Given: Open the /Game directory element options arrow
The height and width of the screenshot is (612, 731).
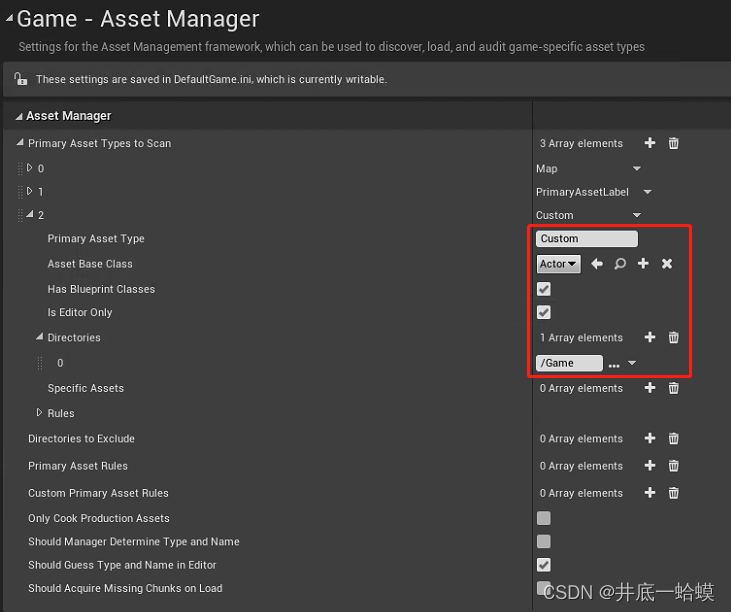Looking at the screenshot, I should tap(632, 363).
